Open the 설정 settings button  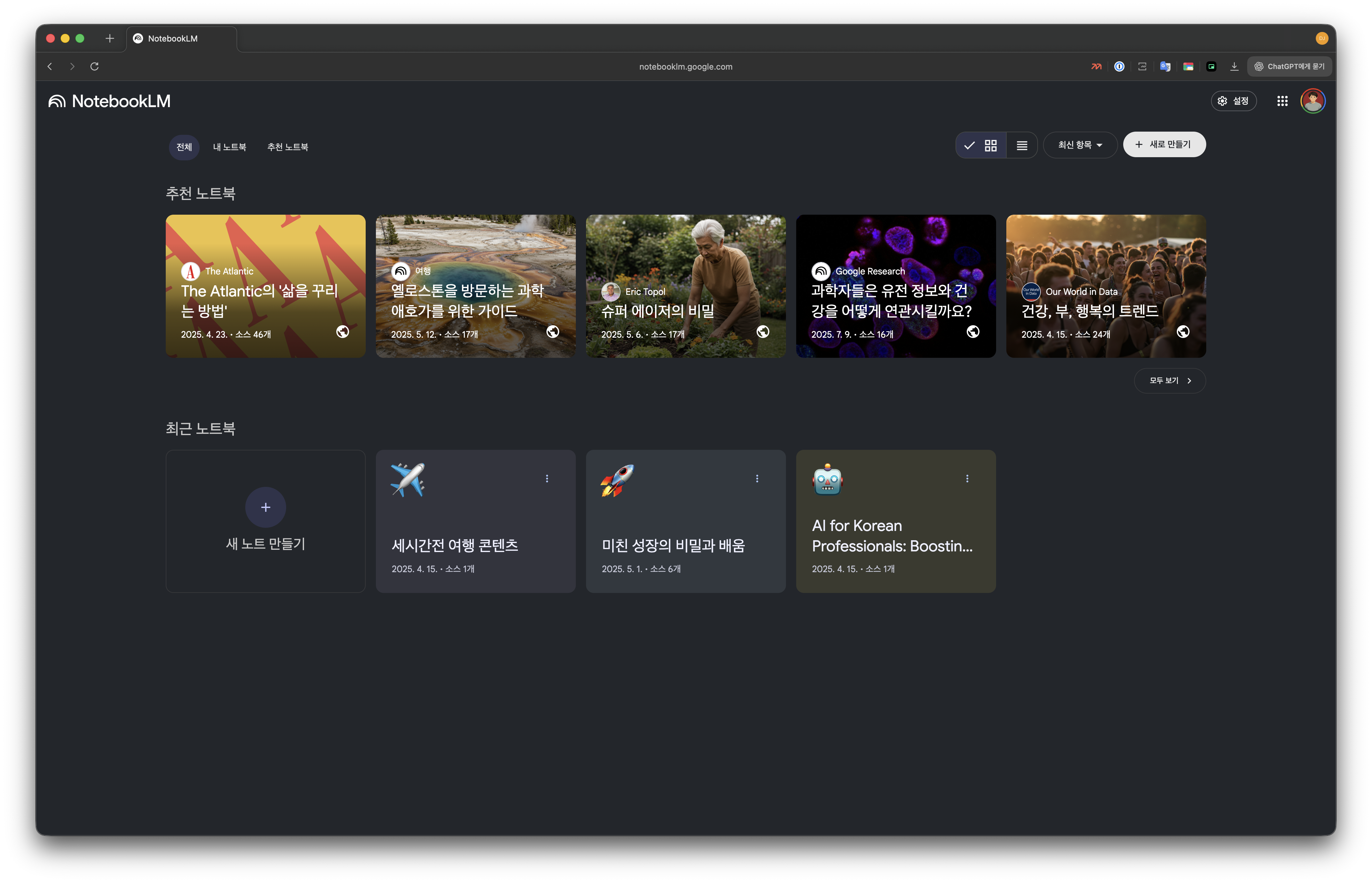tap(1233, 101)
